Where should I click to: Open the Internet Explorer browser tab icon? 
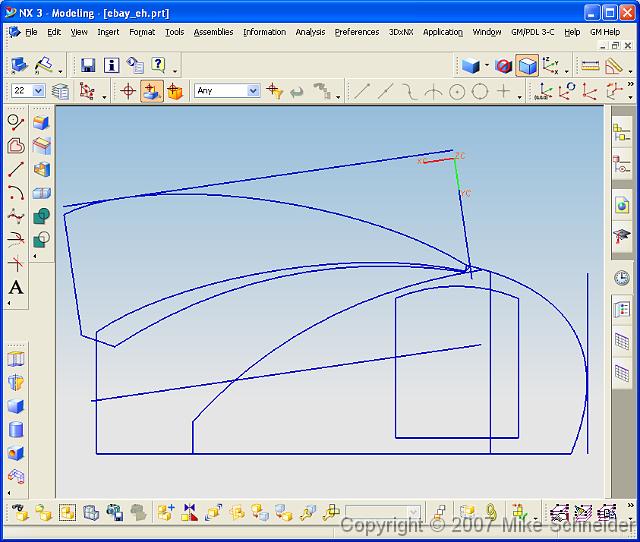coord(622,205)
